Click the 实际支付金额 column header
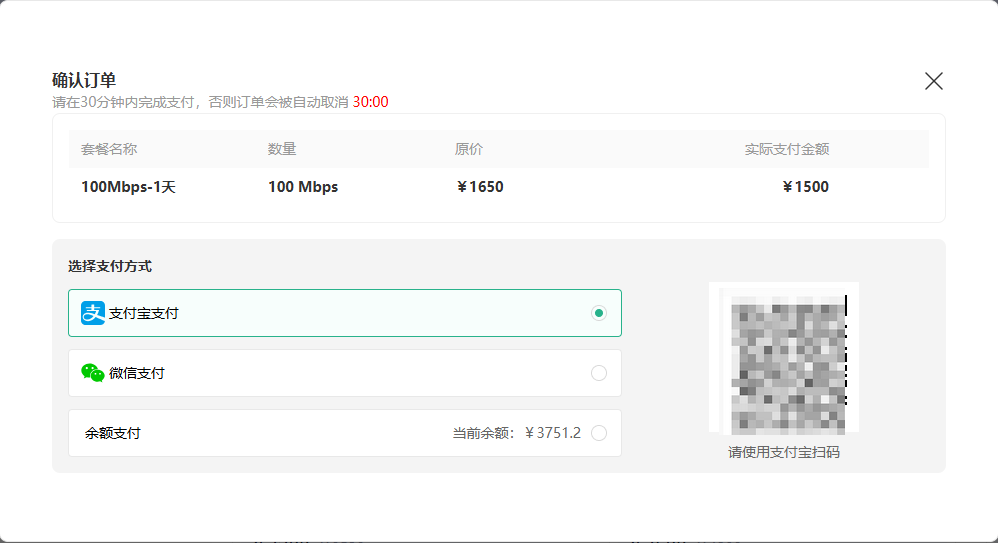The height and width of the screenshot is (543, 998). 787,149
